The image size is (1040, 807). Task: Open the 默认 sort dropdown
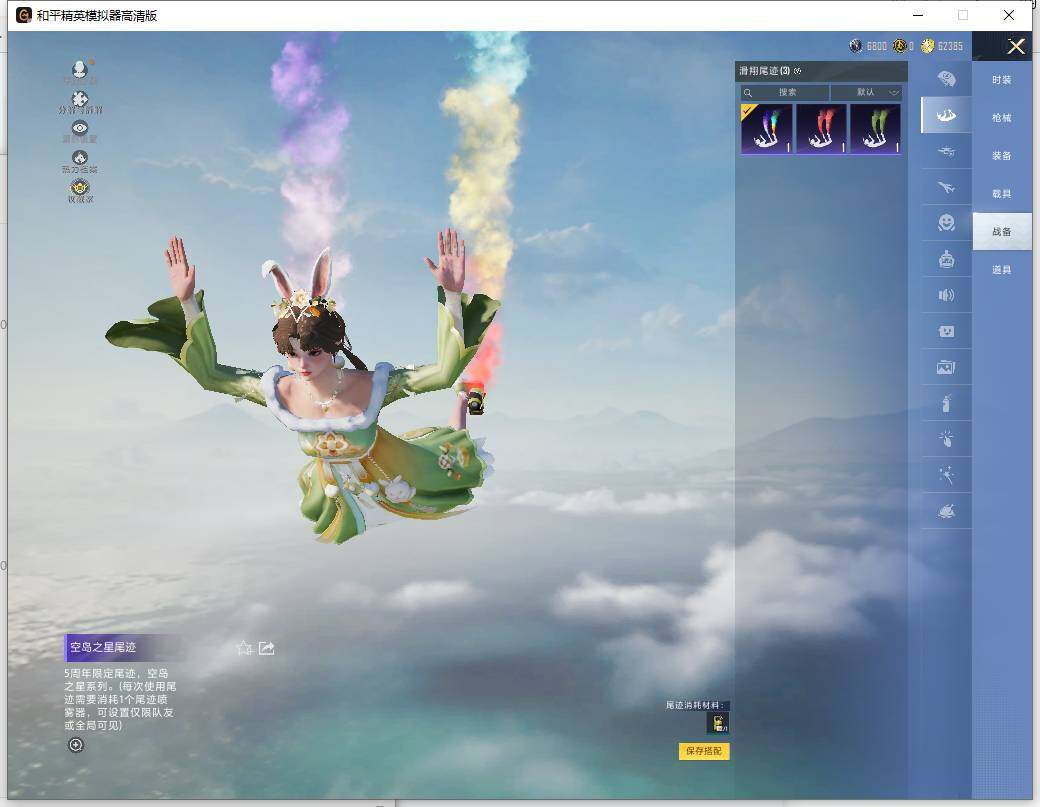point(866,92)
